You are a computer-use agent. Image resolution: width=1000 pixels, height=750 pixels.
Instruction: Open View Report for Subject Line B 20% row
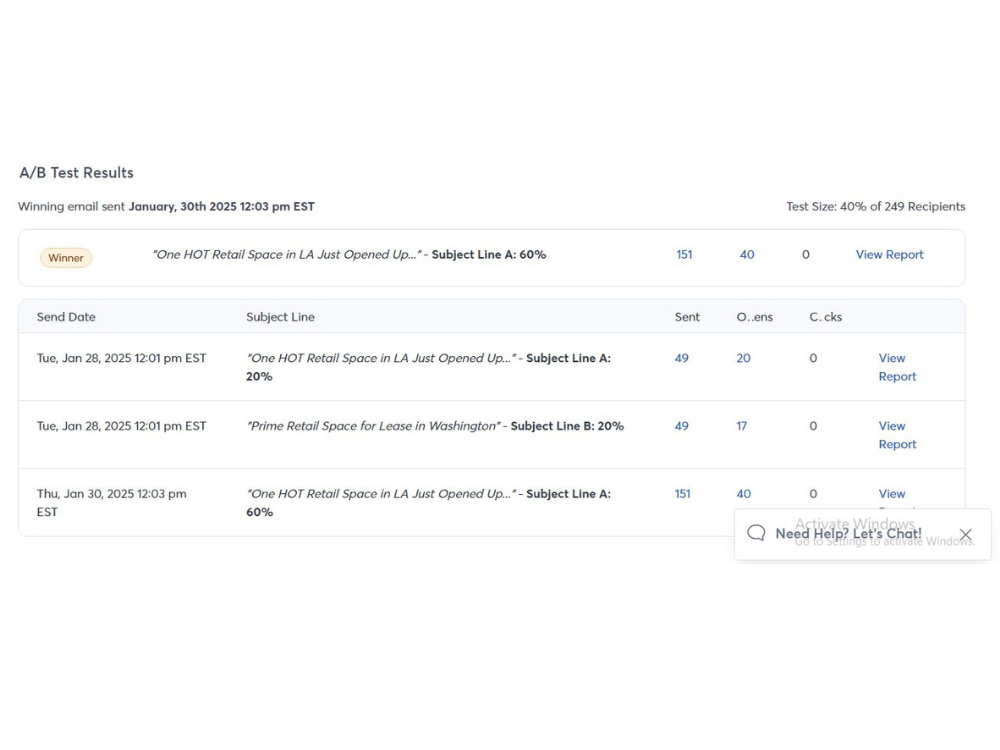coord(897,435)
